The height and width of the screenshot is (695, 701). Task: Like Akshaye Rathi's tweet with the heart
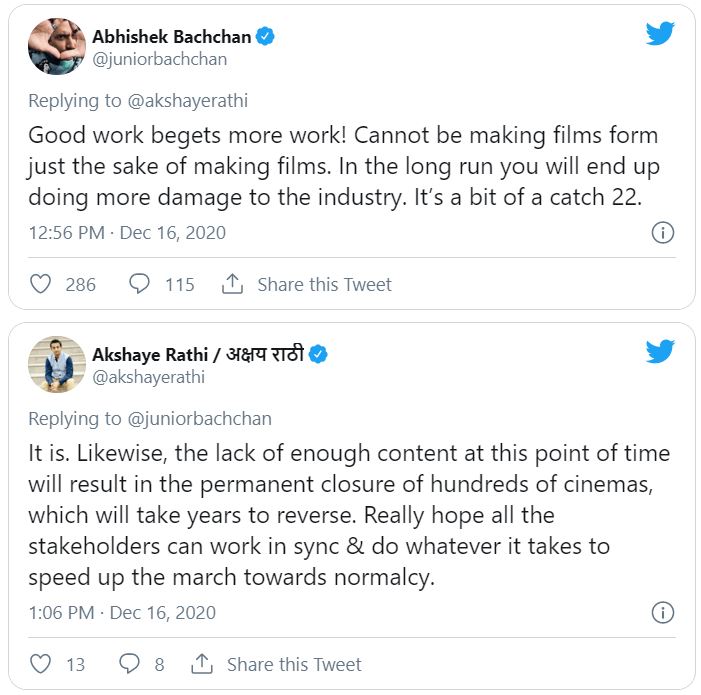tap(41, 664)
